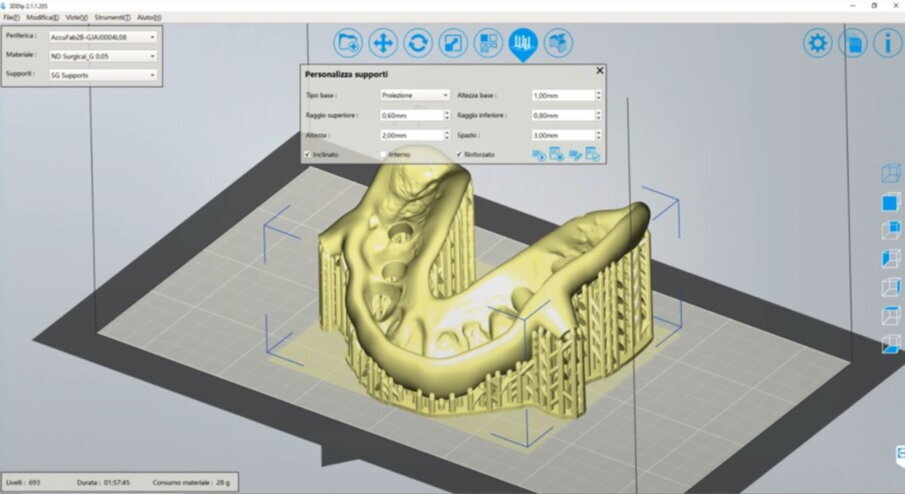Uncheck the Rinforzato checkbox
905x494 pixels.
459,155
